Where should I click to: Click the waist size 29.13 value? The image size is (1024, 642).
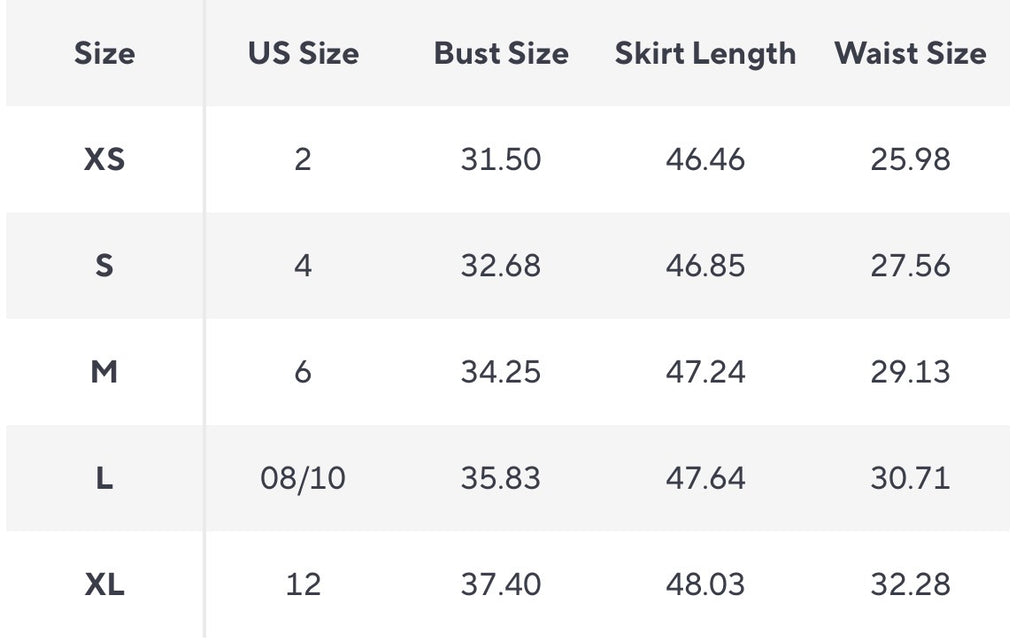(910, 372)
